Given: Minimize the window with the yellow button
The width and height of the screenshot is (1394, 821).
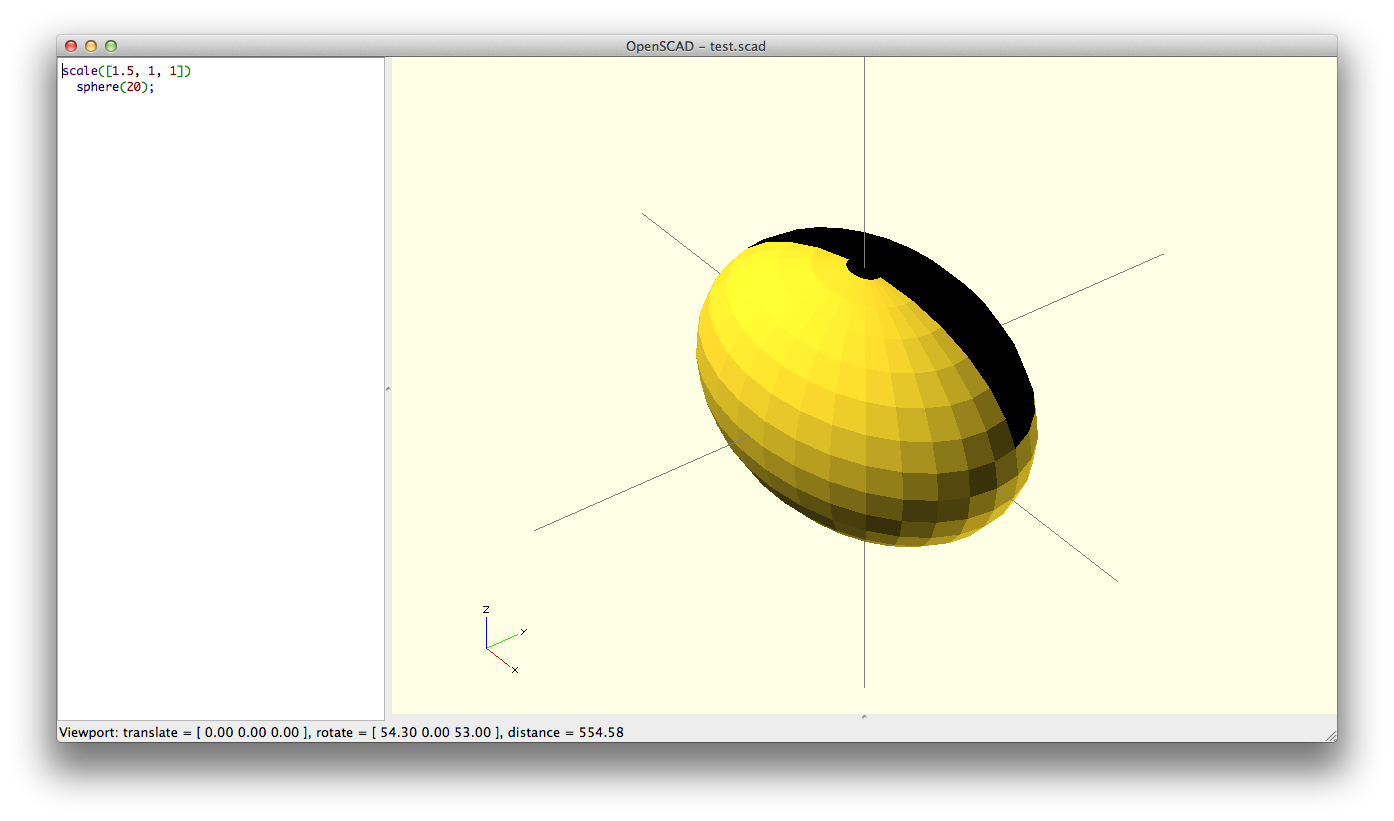Looking at the screenshot, I should [91, 46].
